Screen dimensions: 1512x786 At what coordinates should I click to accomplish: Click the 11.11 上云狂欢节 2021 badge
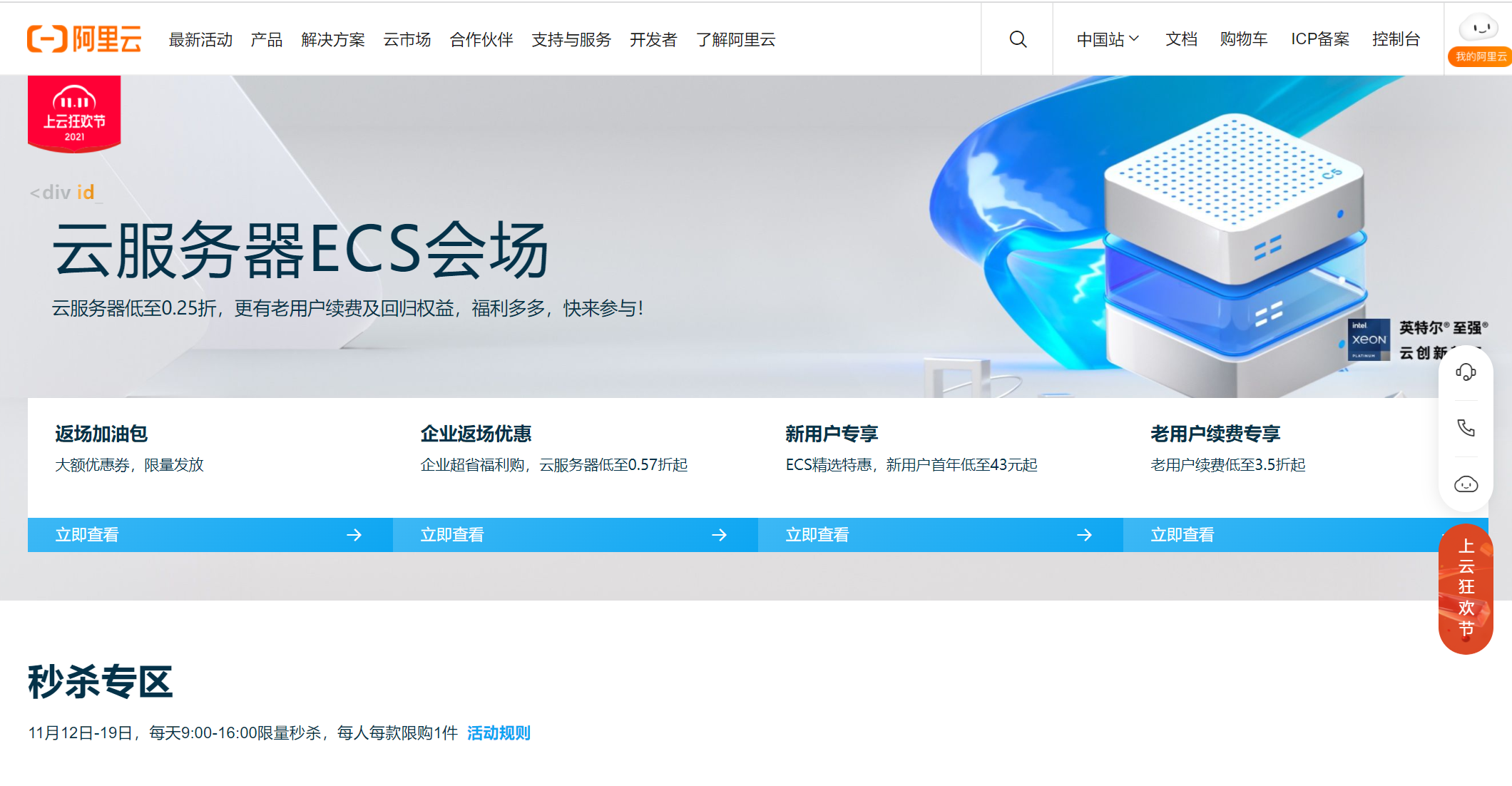pos(74,114)
